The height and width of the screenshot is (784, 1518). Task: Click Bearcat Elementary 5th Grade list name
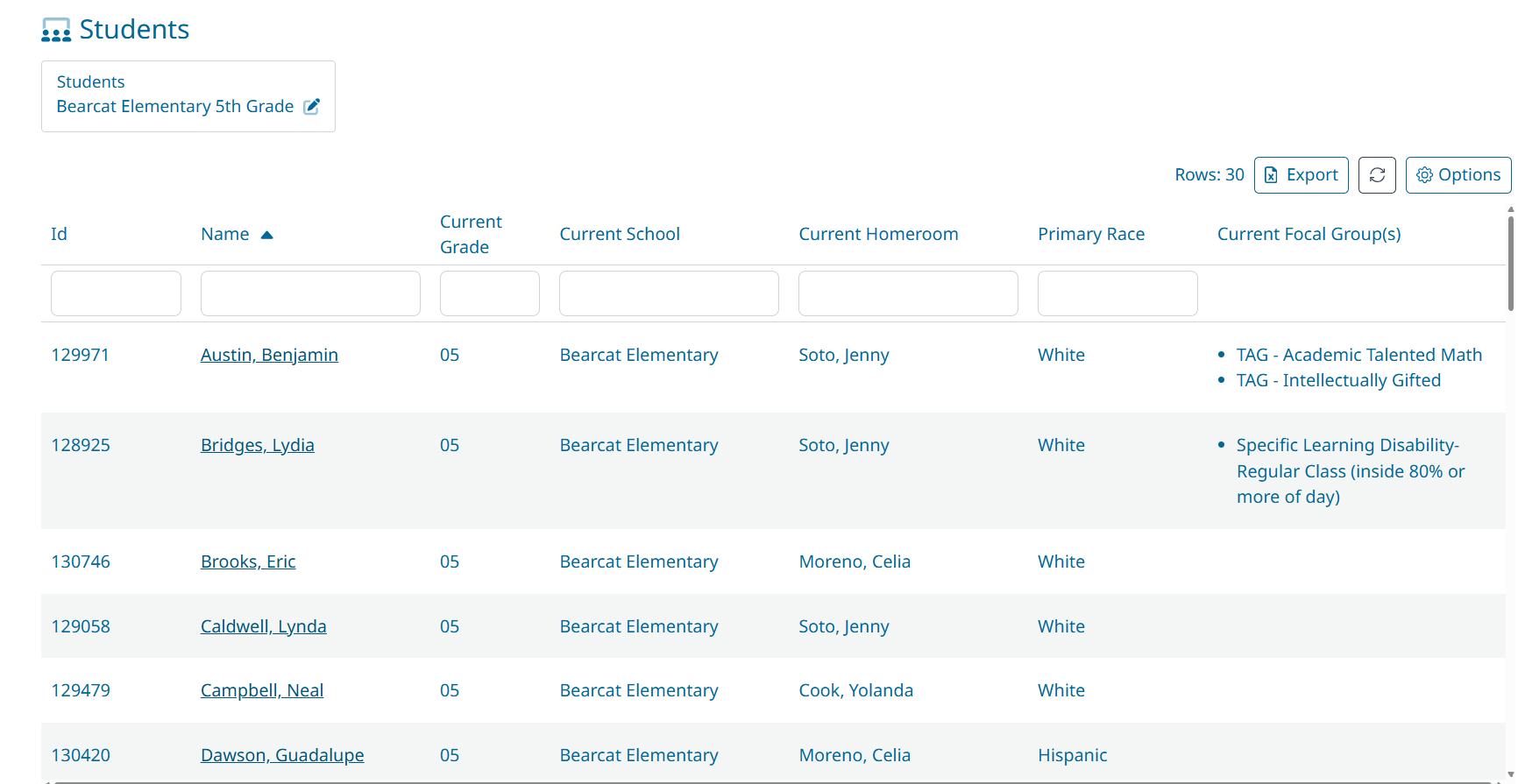click(174, 107)
